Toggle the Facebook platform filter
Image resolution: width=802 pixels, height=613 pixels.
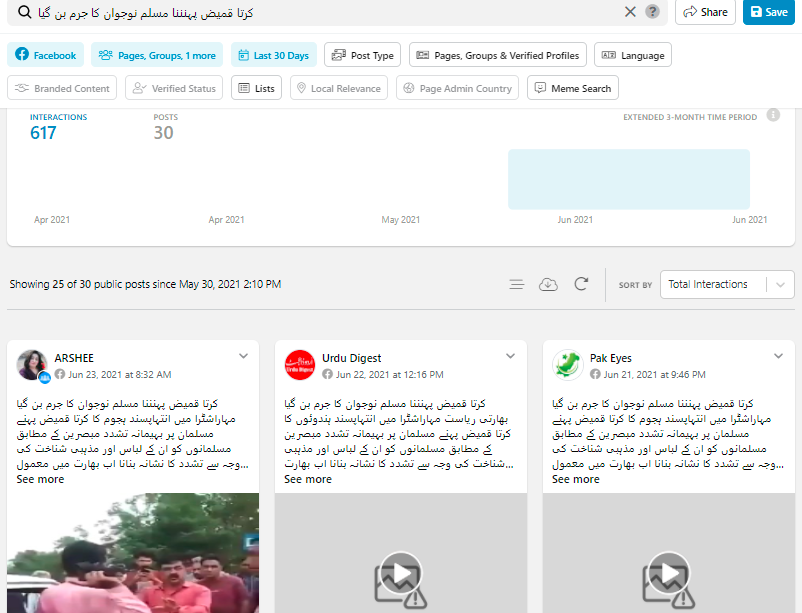46,55
